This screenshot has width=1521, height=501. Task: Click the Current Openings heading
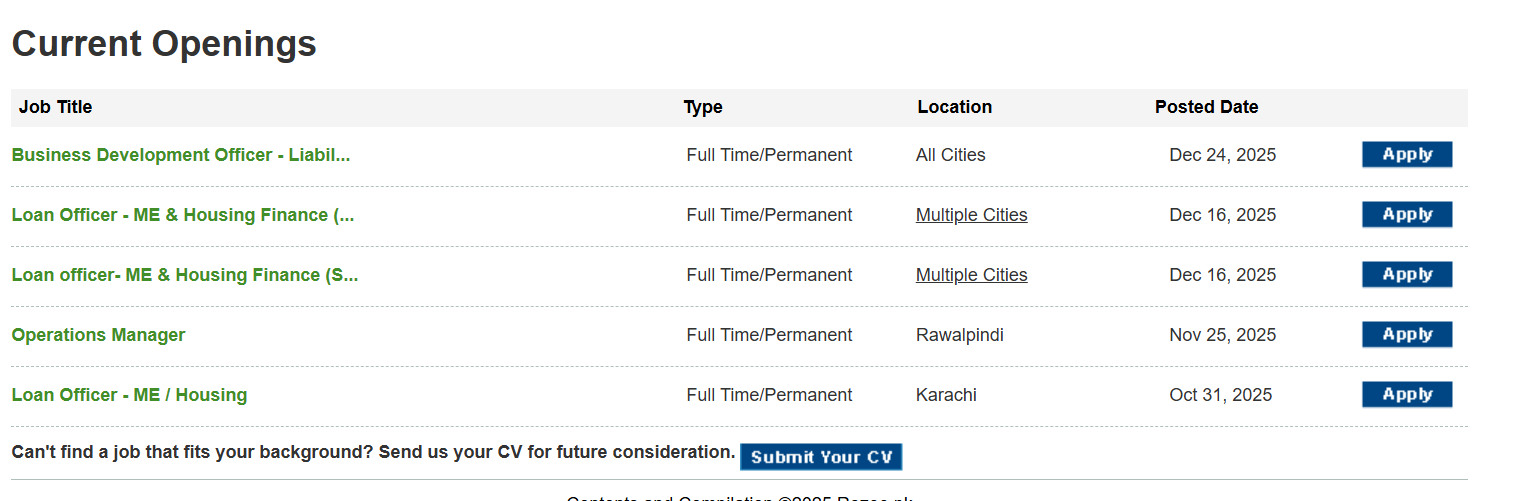164,44
